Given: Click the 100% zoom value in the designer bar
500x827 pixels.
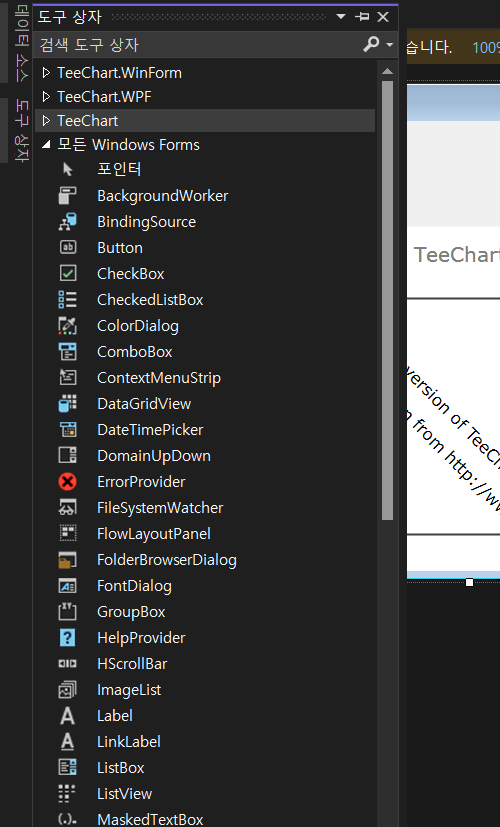Looking at the screenshot, I should click(x=486, y=47).
